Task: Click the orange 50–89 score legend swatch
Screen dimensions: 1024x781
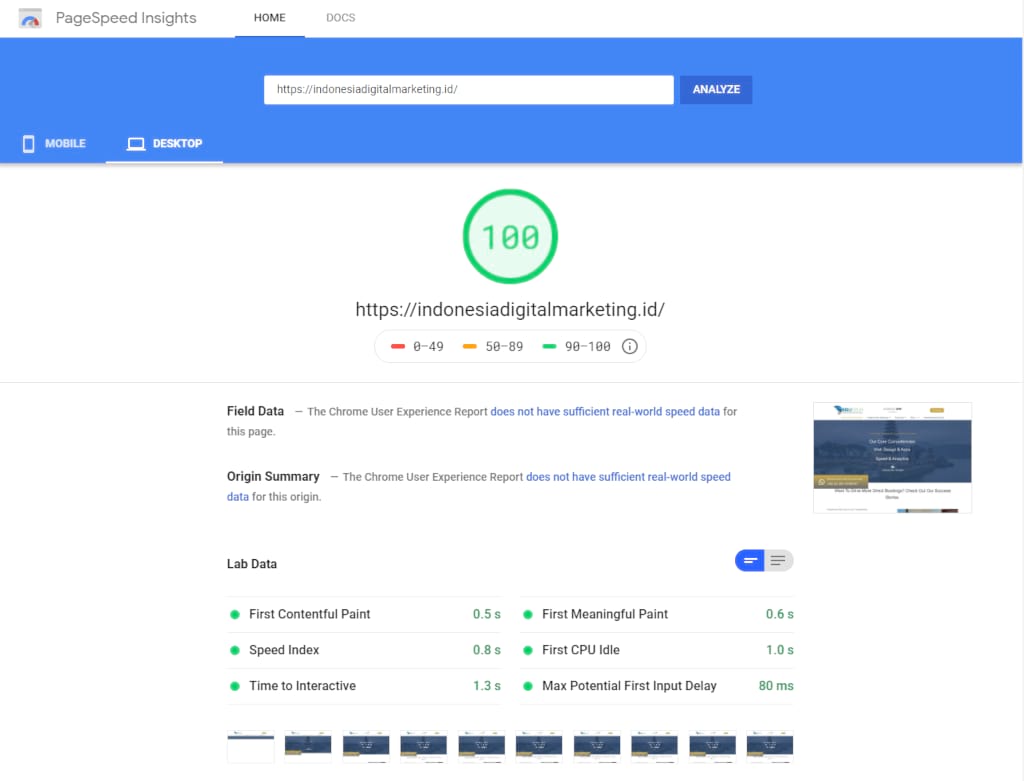Action: (470, 346)
